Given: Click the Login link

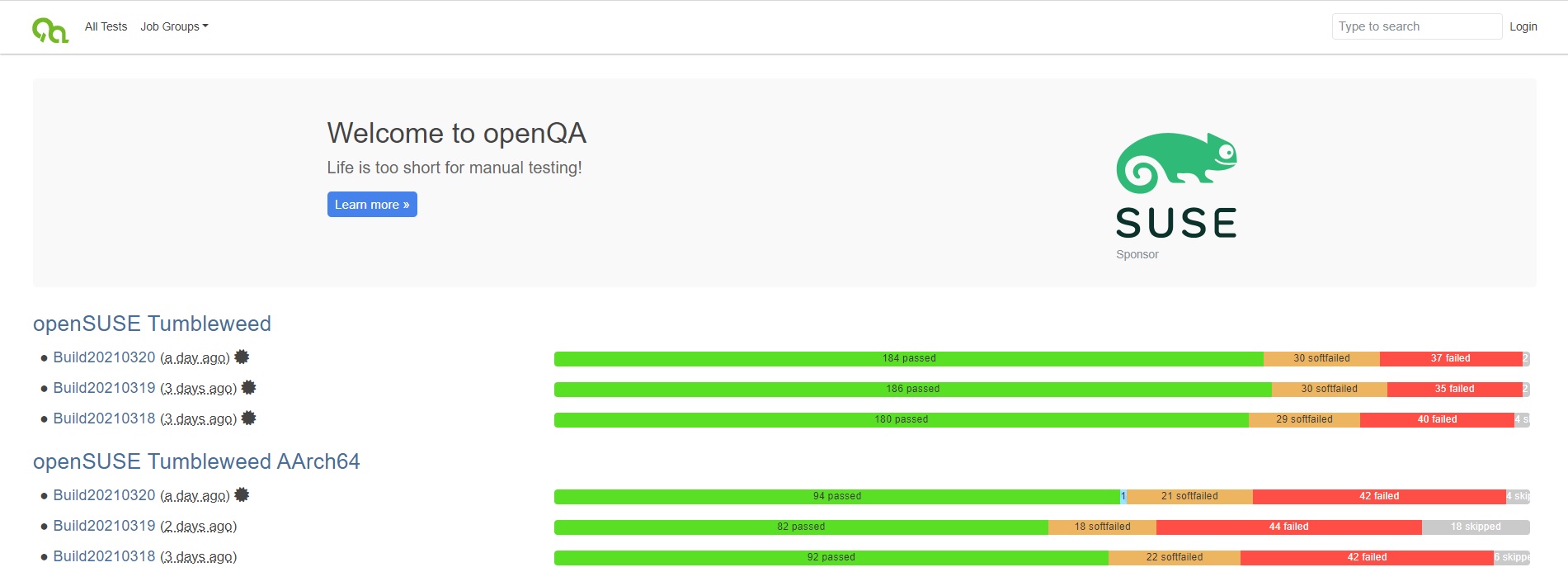Looking at the screenshot, I should point(1523,26).
